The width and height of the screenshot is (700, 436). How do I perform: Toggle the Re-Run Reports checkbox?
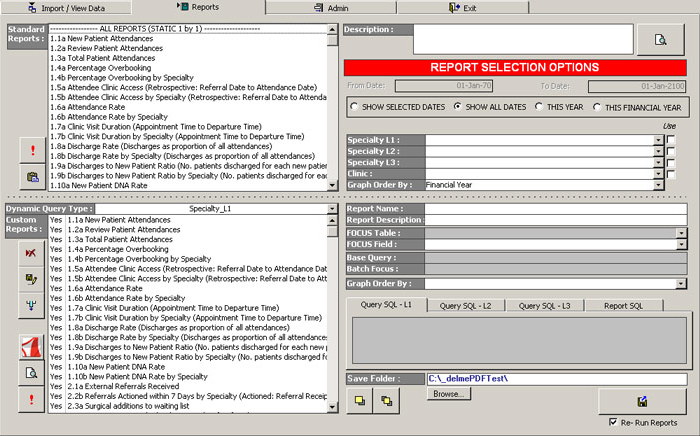tap(613, 422)
